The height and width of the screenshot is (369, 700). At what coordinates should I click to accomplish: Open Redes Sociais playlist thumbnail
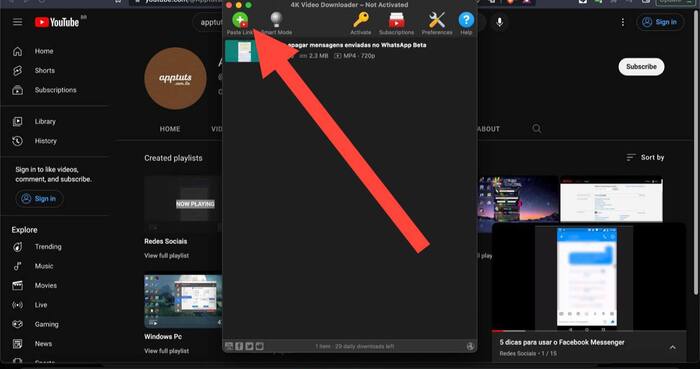tap(183, 204)
